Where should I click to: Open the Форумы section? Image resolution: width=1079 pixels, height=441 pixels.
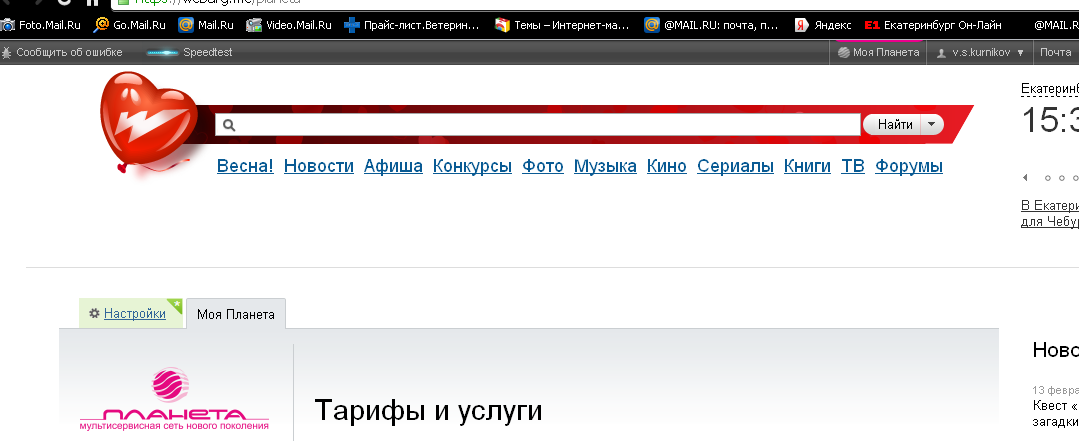(x=908, y=166)
